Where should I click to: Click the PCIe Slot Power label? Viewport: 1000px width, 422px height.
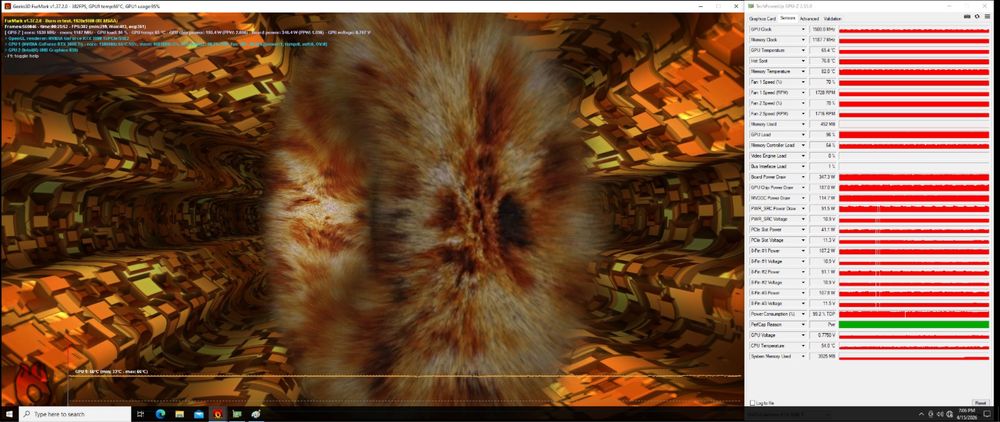tap(766, 229)
